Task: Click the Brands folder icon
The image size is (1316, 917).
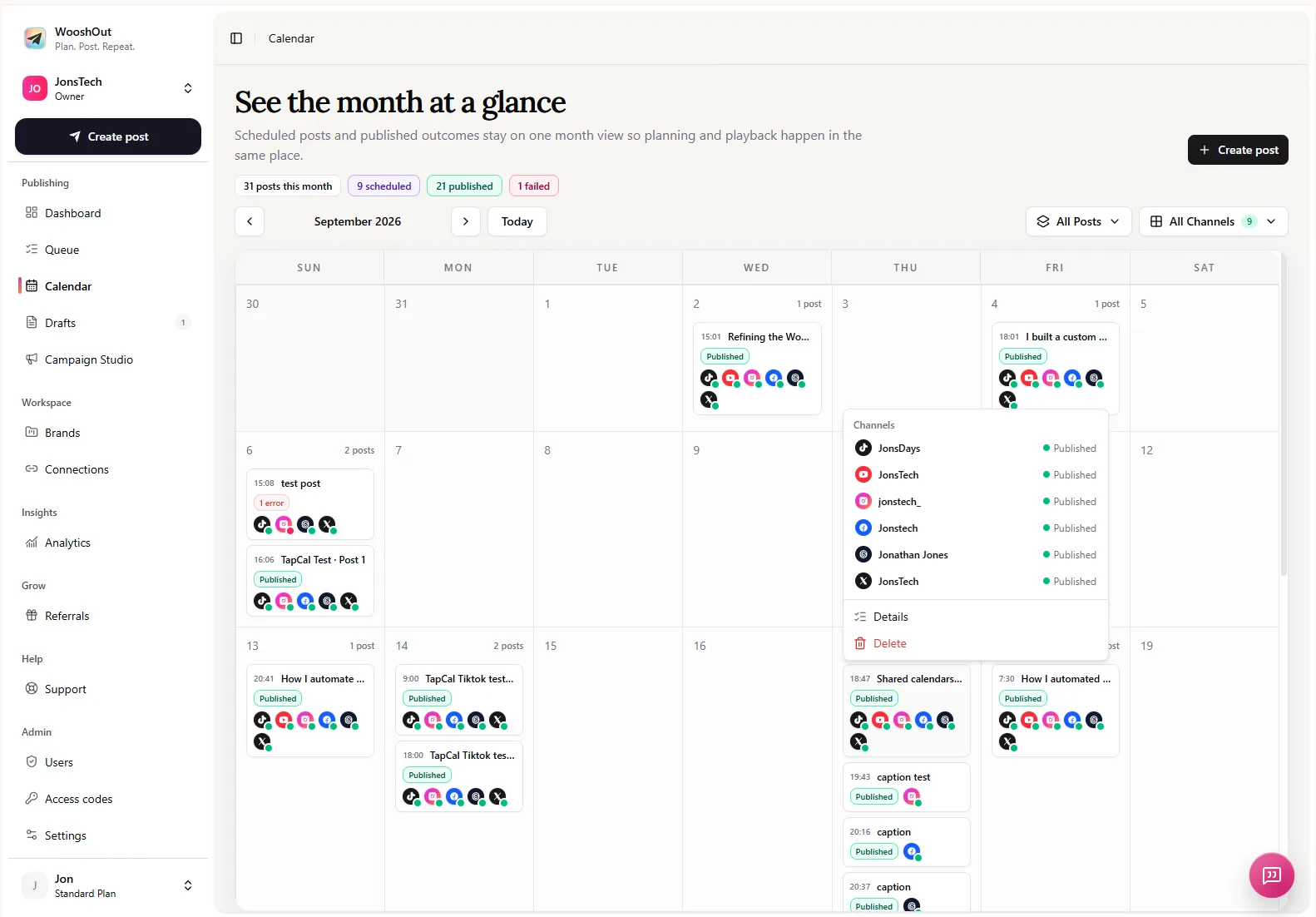Action: coord(32,432)
